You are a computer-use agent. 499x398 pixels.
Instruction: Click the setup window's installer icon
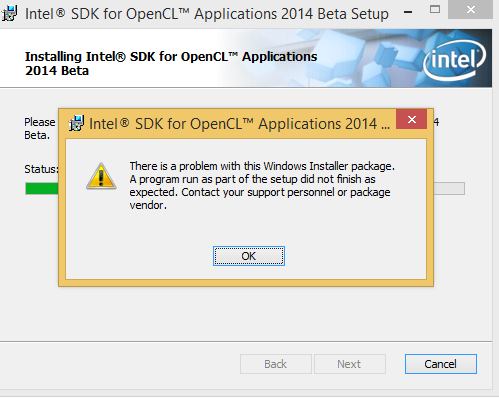(9, 14)
